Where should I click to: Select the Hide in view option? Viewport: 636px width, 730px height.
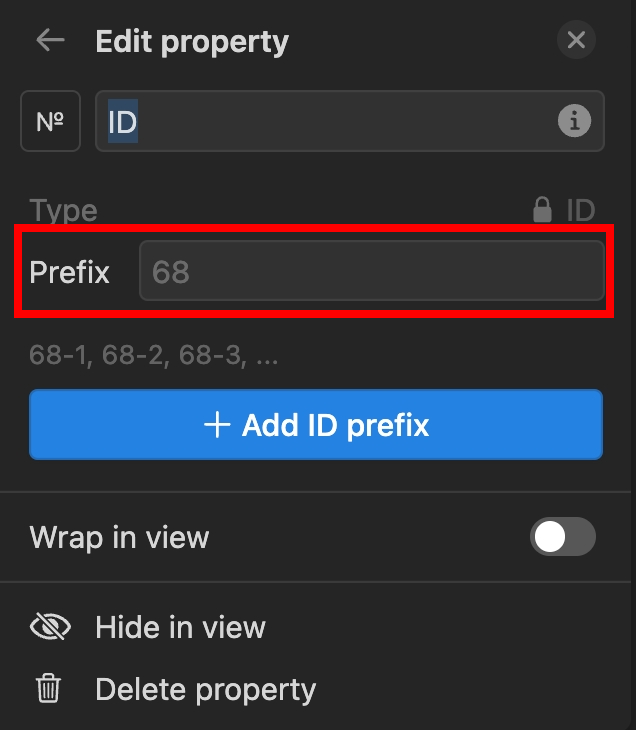180,627
